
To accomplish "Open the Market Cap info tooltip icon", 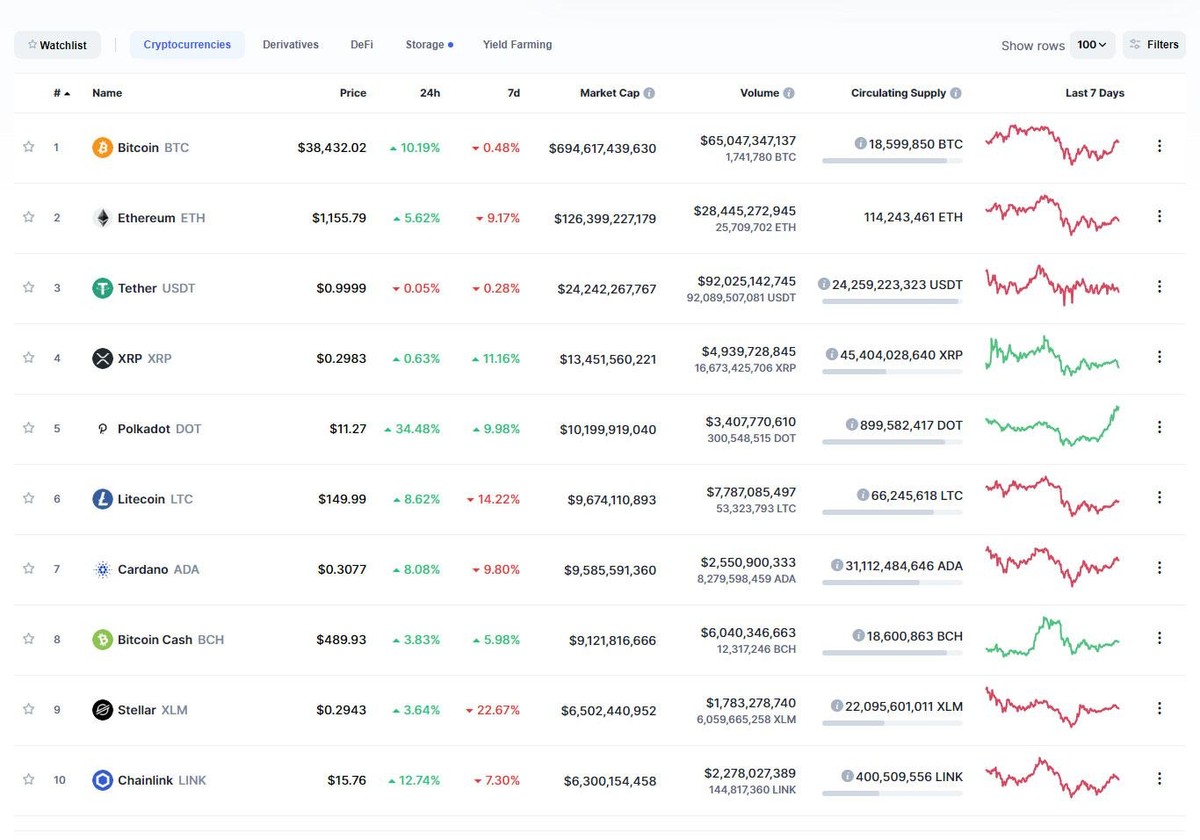I will [x=648, y=92].
